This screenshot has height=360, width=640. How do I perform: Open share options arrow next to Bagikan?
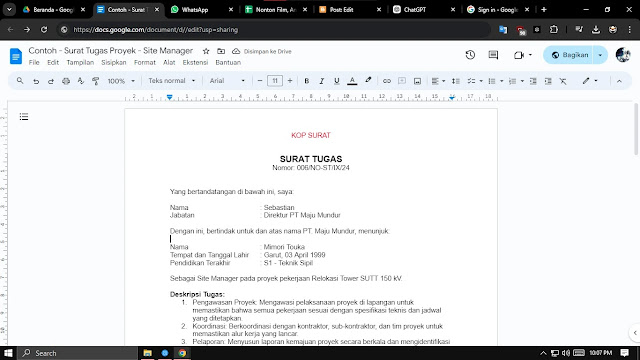tap(600, 55)
